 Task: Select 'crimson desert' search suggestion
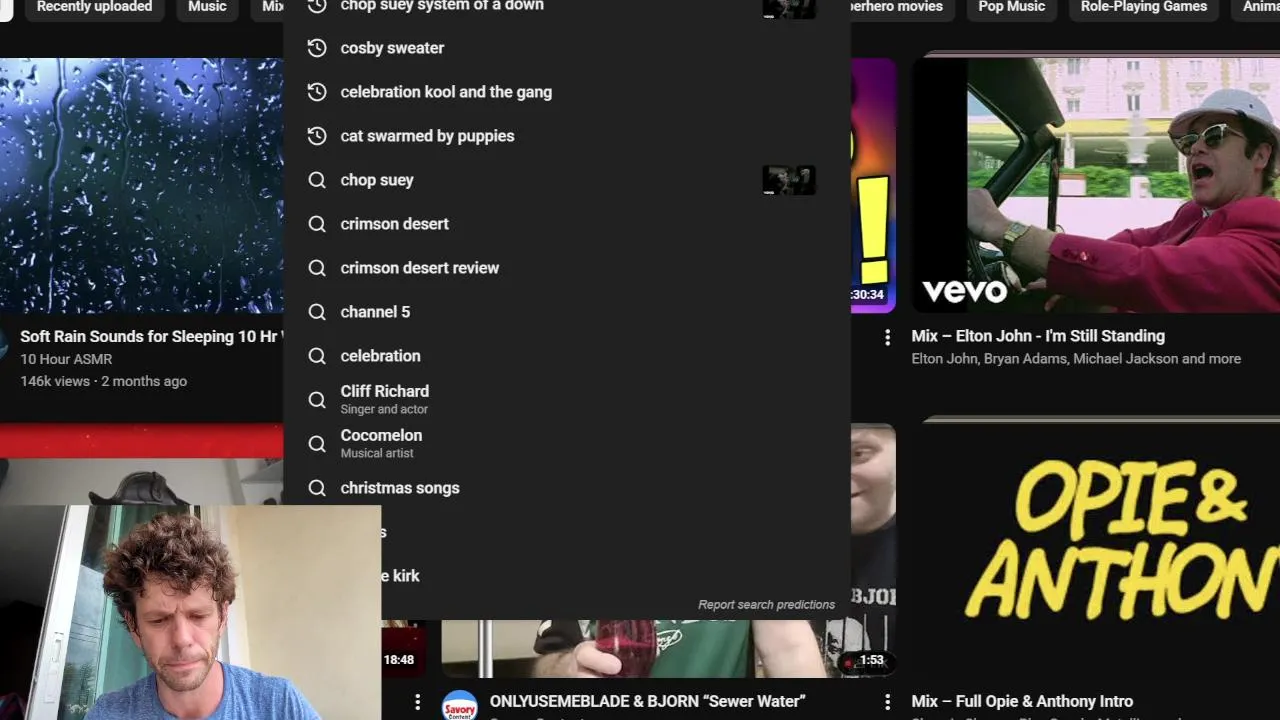click(567, 224)
